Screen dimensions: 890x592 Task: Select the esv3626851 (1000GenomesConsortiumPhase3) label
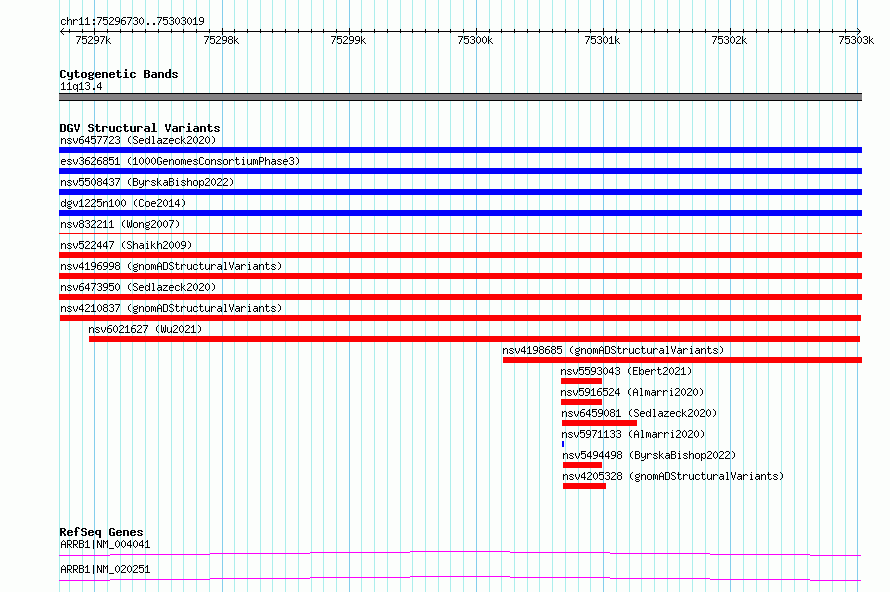click(x=180, y=161)
